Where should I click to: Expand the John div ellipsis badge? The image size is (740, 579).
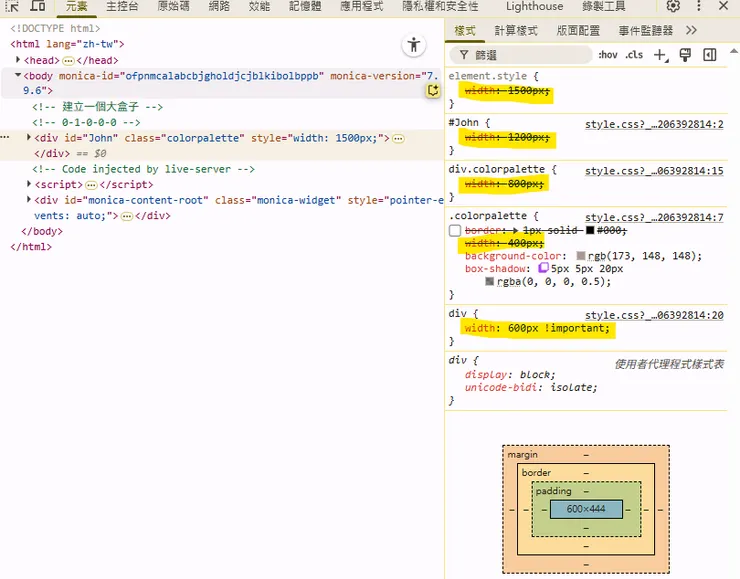point(398,139)
